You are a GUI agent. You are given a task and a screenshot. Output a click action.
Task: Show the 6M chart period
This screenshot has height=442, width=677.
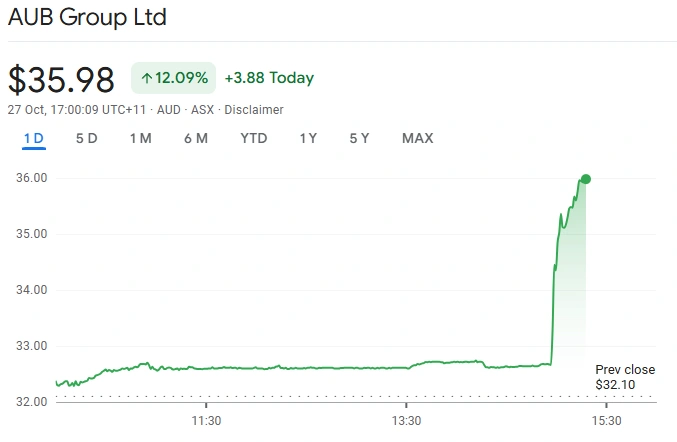tap(196, 138)
